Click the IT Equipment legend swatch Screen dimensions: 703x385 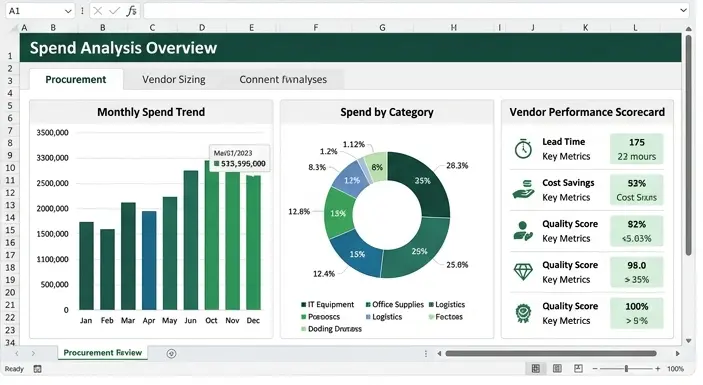coord(304,305)
